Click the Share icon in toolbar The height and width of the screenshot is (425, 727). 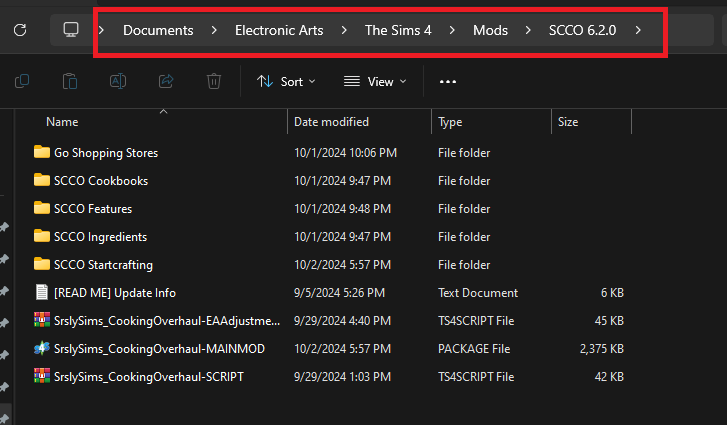tap(166, 81)
